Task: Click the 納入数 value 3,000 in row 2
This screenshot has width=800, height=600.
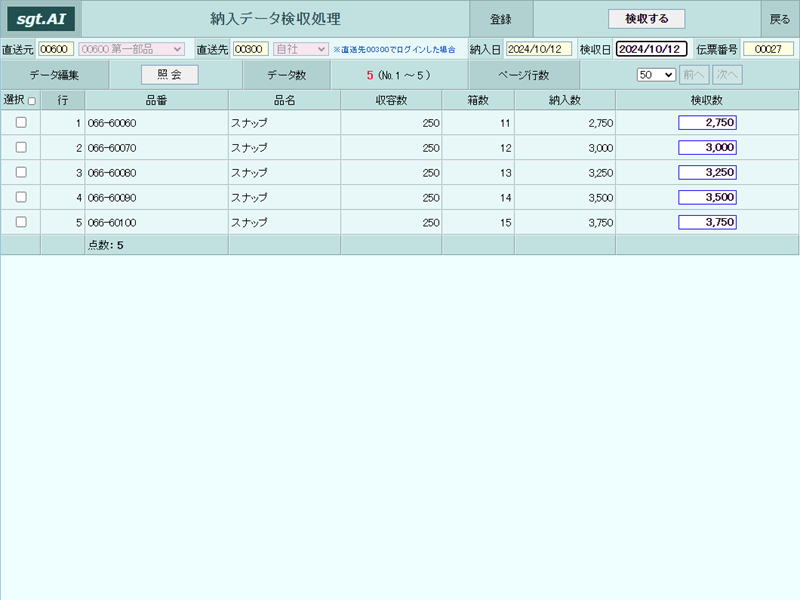Action: [601, 148]
